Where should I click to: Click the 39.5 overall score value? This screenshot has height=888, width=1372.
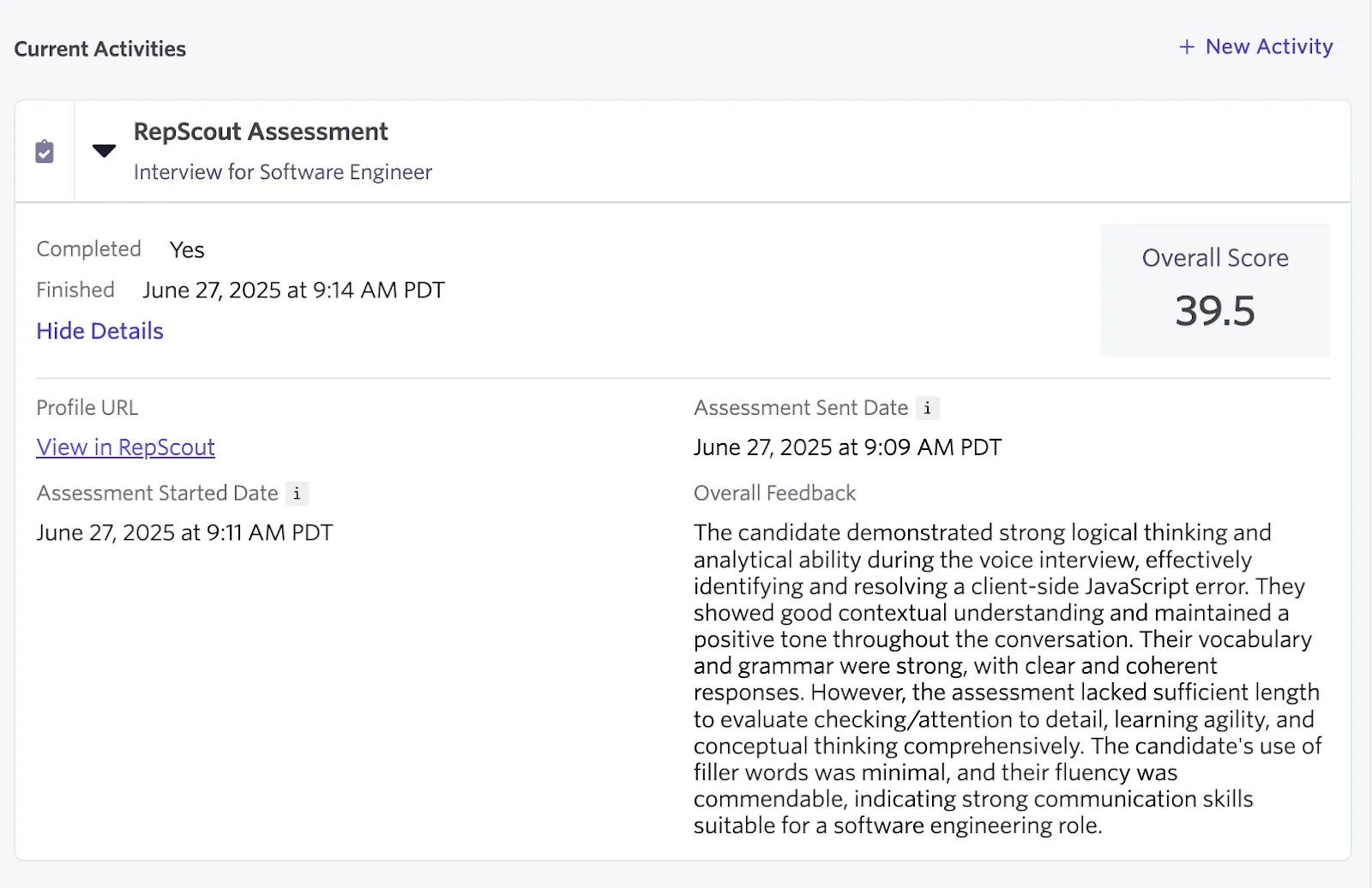pyautogui.click(x=1215, y=310)
